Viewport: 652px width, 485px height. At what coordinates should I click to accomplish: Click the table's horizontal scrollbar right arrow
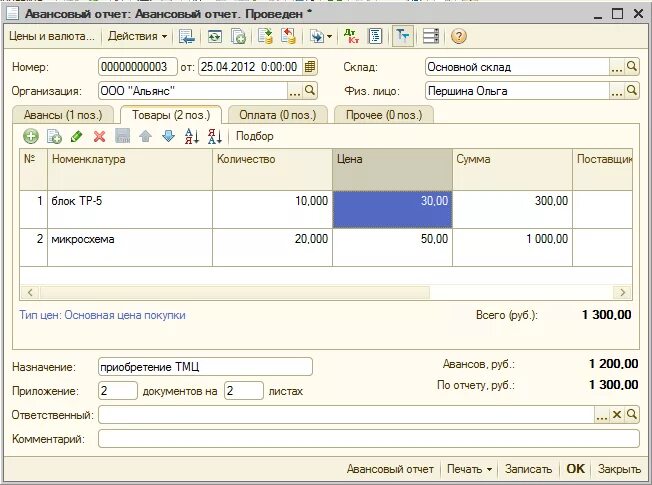point(622,292)
